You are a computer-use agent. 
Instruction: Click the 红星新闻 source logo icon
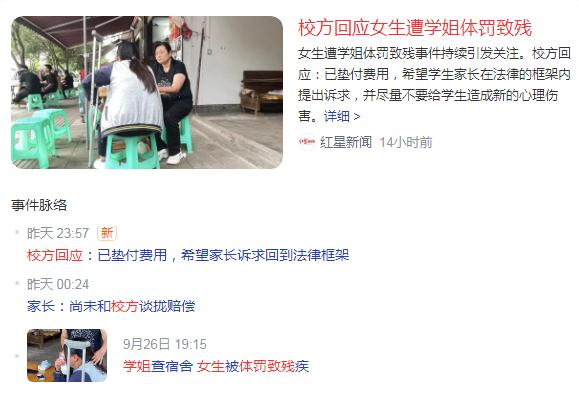pyautogui.click(x=307, y=142)
